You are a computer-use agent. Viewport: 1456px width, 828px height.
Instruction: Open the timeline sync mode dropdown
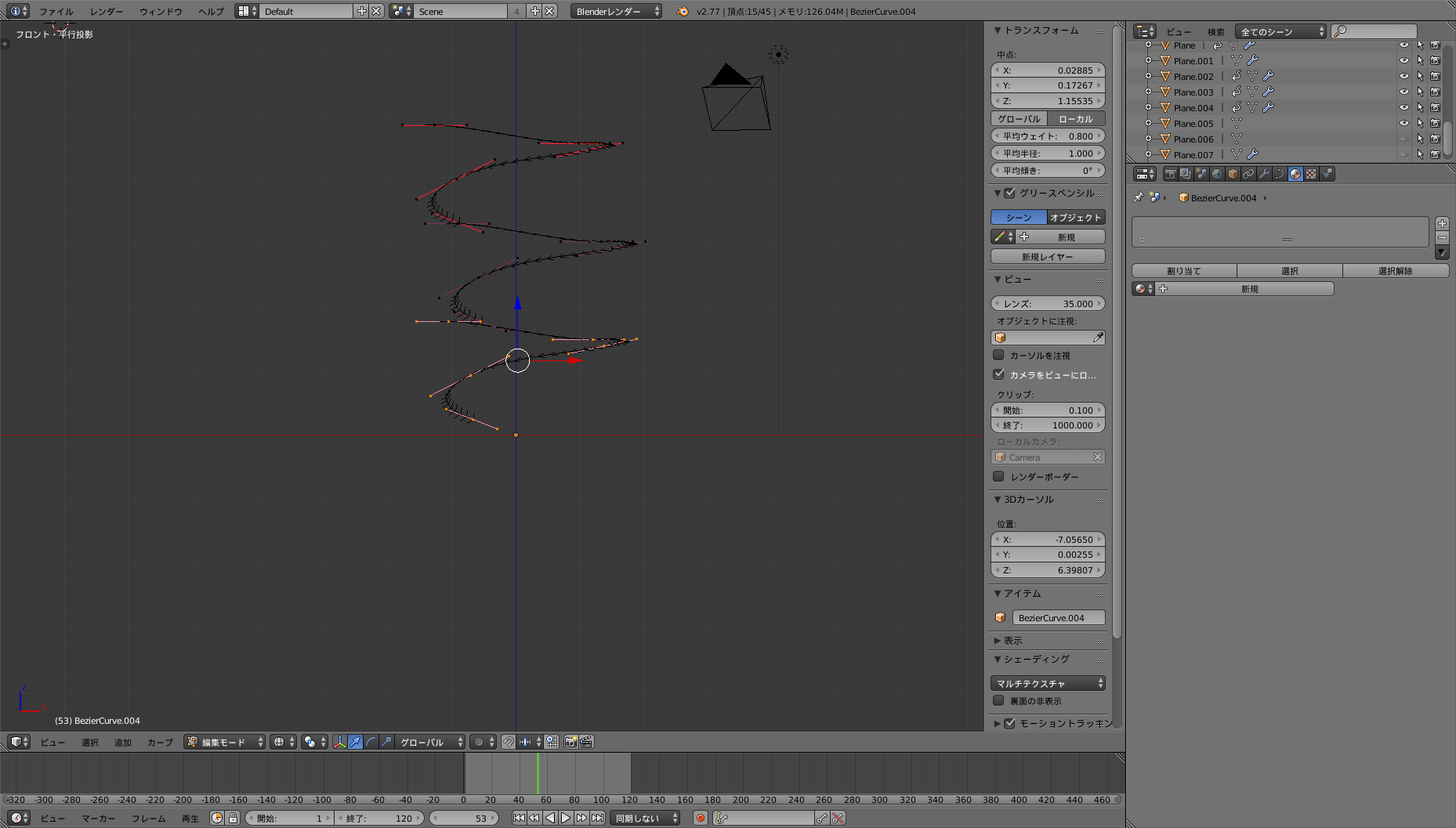[x=645, y=818]
